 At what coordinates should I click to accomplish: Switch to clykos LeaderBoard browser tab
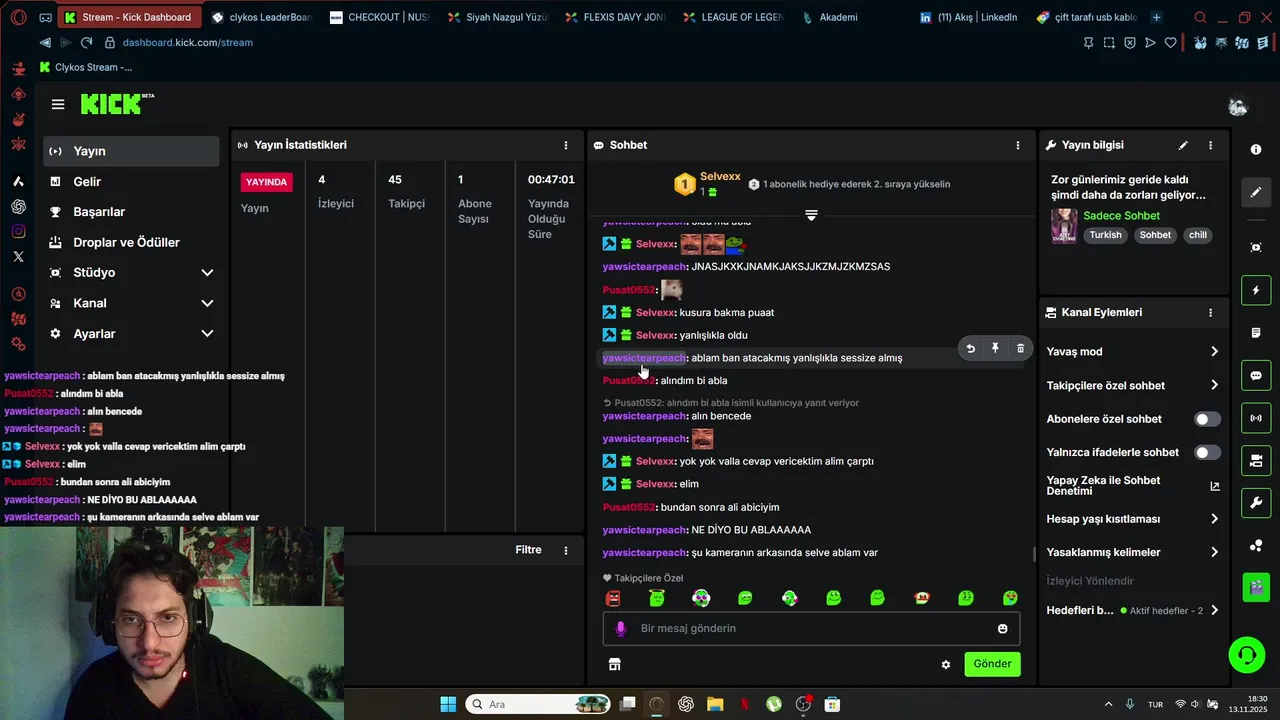(x=262, y=17)
